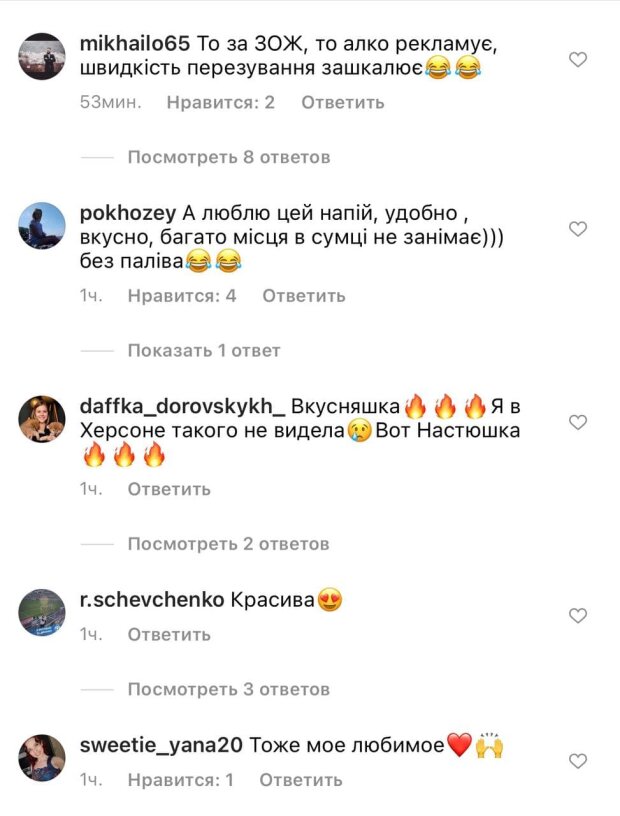Expand 'Посмотреть 8 ответов' replies
The width and height of the screenshot is (620, 816).
[x=229, y=157]
